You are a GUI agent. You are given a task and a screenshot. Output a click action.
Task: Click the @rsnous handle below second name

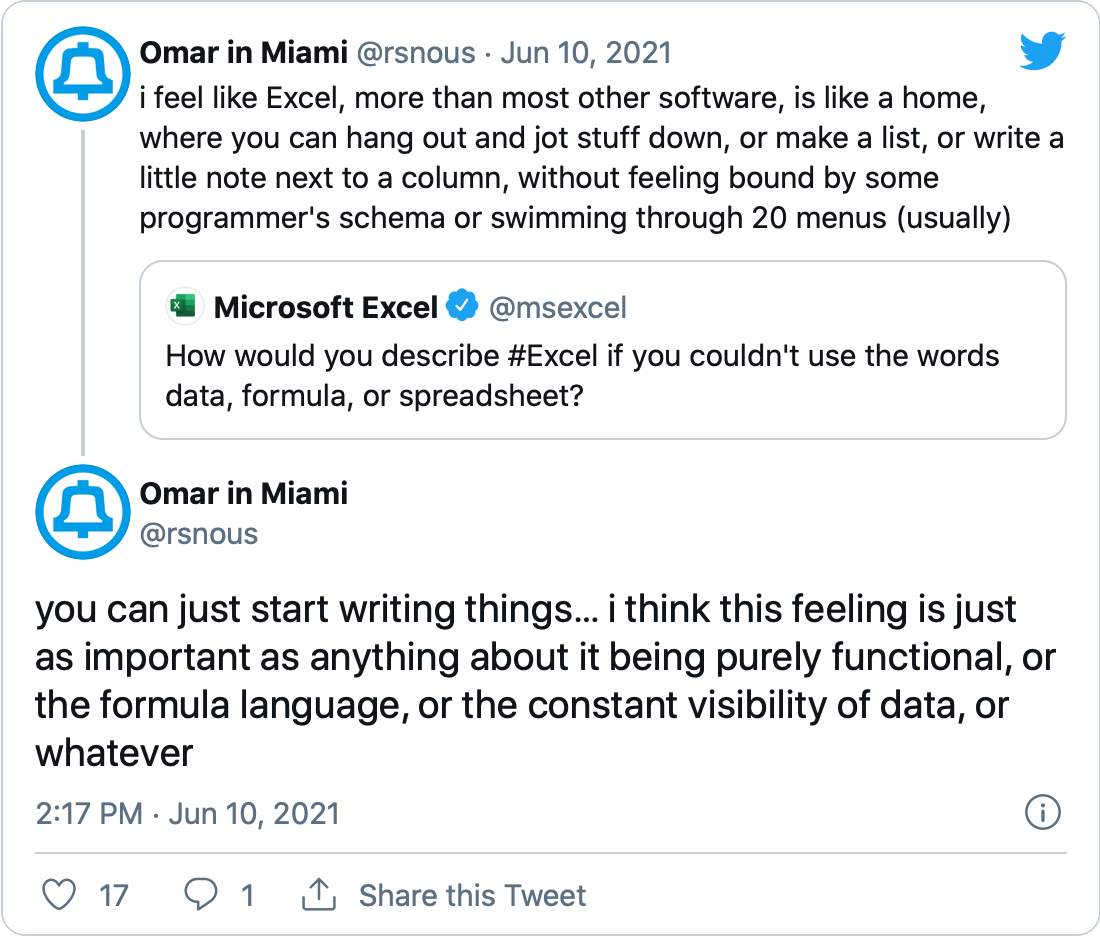[199, 534]
